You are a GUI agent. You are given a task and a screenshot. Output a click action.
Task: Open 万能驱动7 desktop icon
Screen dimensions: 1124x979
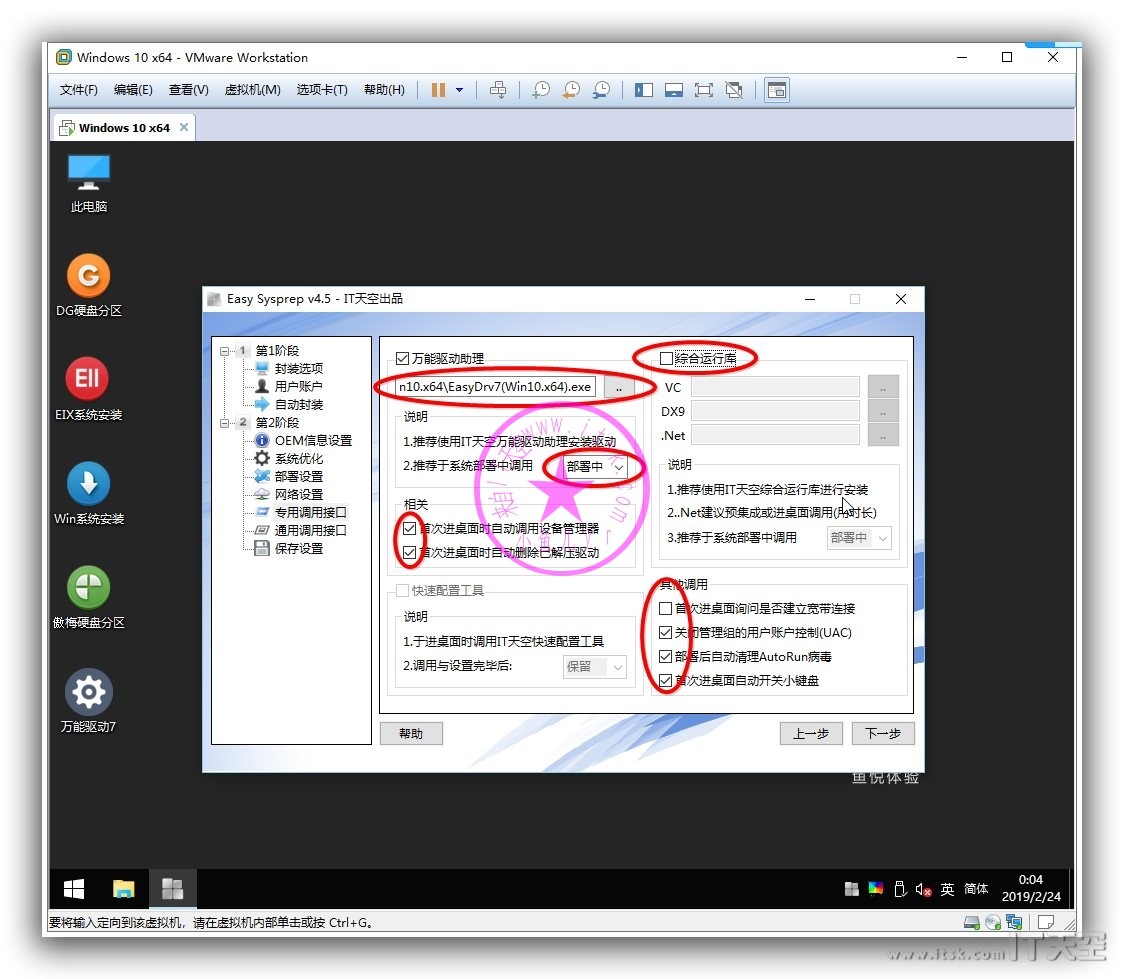click(88, 702)
